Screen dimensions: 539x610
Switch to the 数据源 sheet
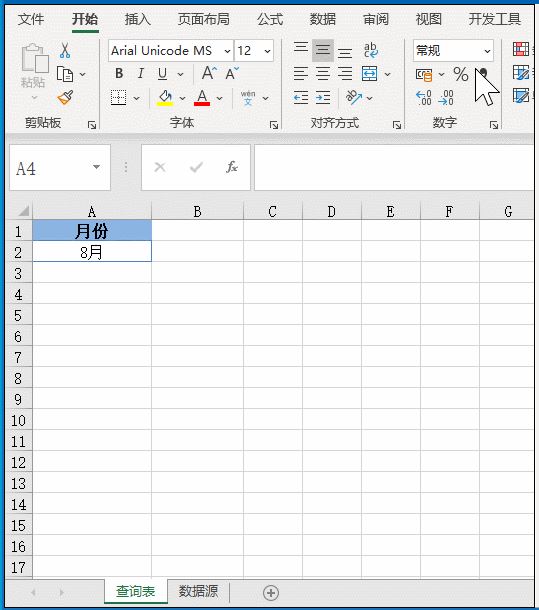[198, 591]
